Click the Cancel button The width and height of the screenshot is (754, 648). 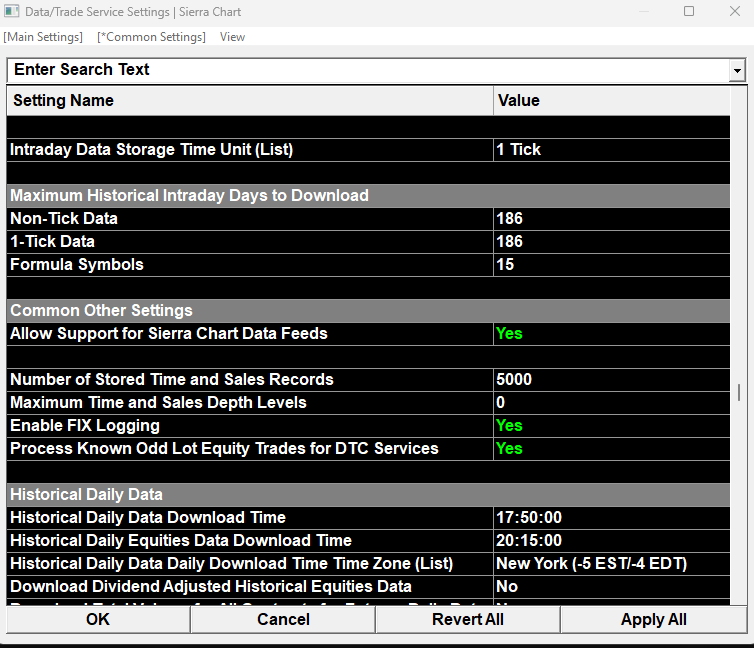(283, 620)
